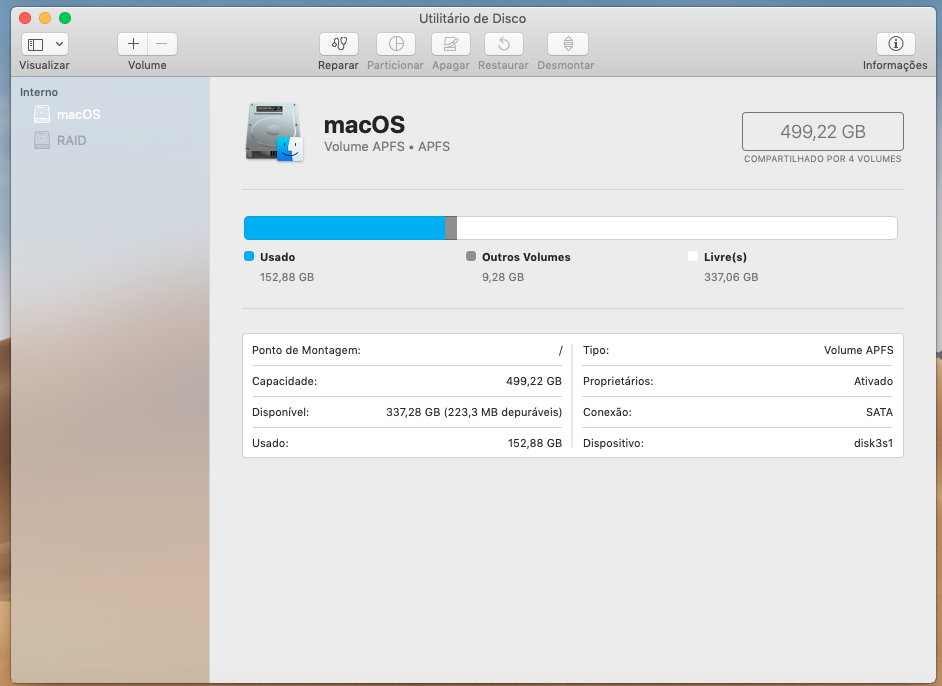
Task: Click the RAID disk icon in sidebar
Action: pyautogui.click(x=42, y=140)
